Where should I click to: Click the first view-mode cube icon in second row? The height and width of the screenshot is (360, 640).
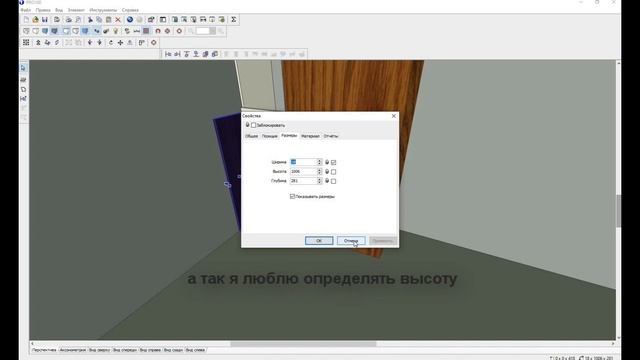[26, 31]
